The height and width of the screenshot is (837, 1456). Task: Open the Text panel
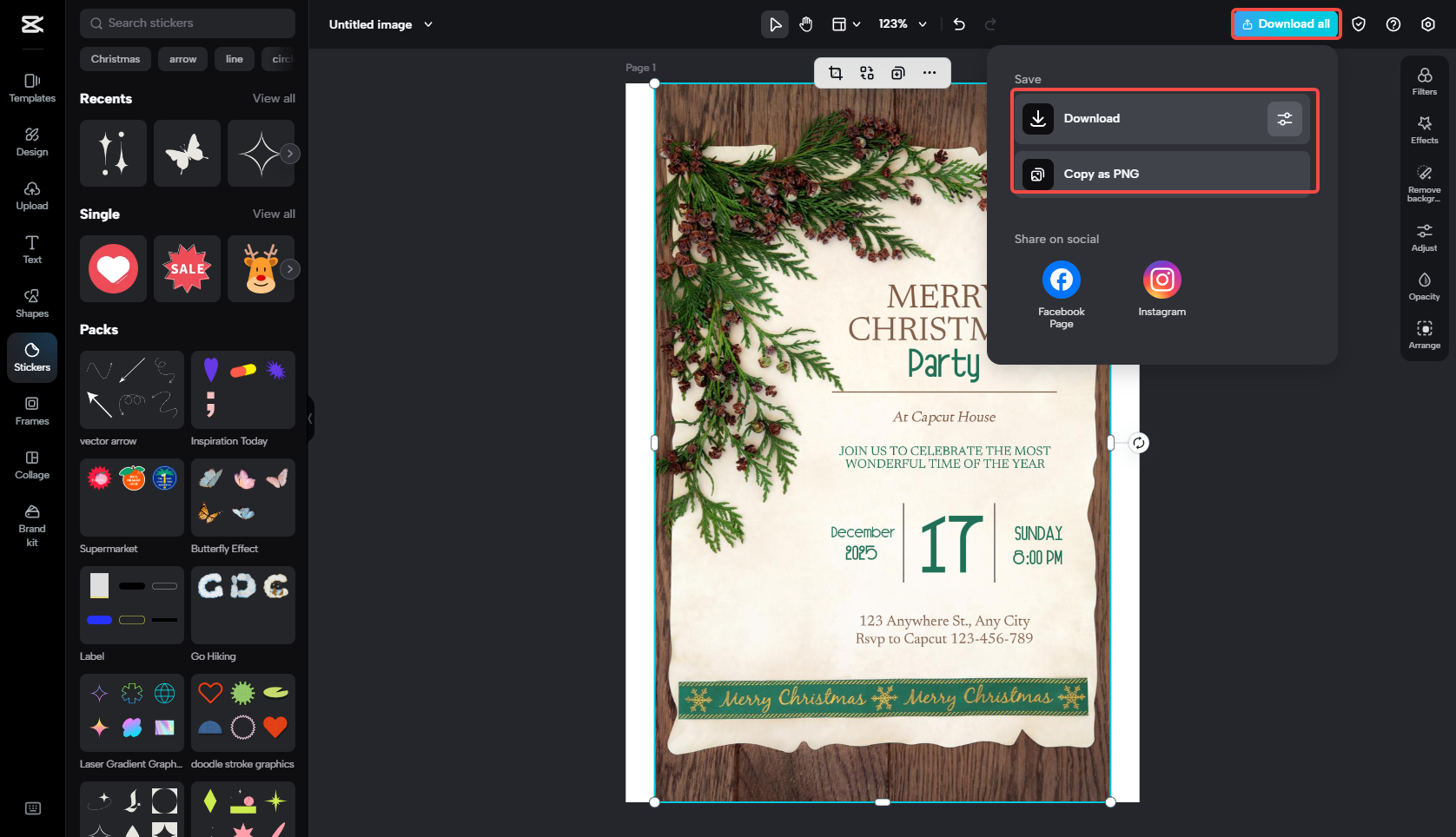[x=31, y=249]
